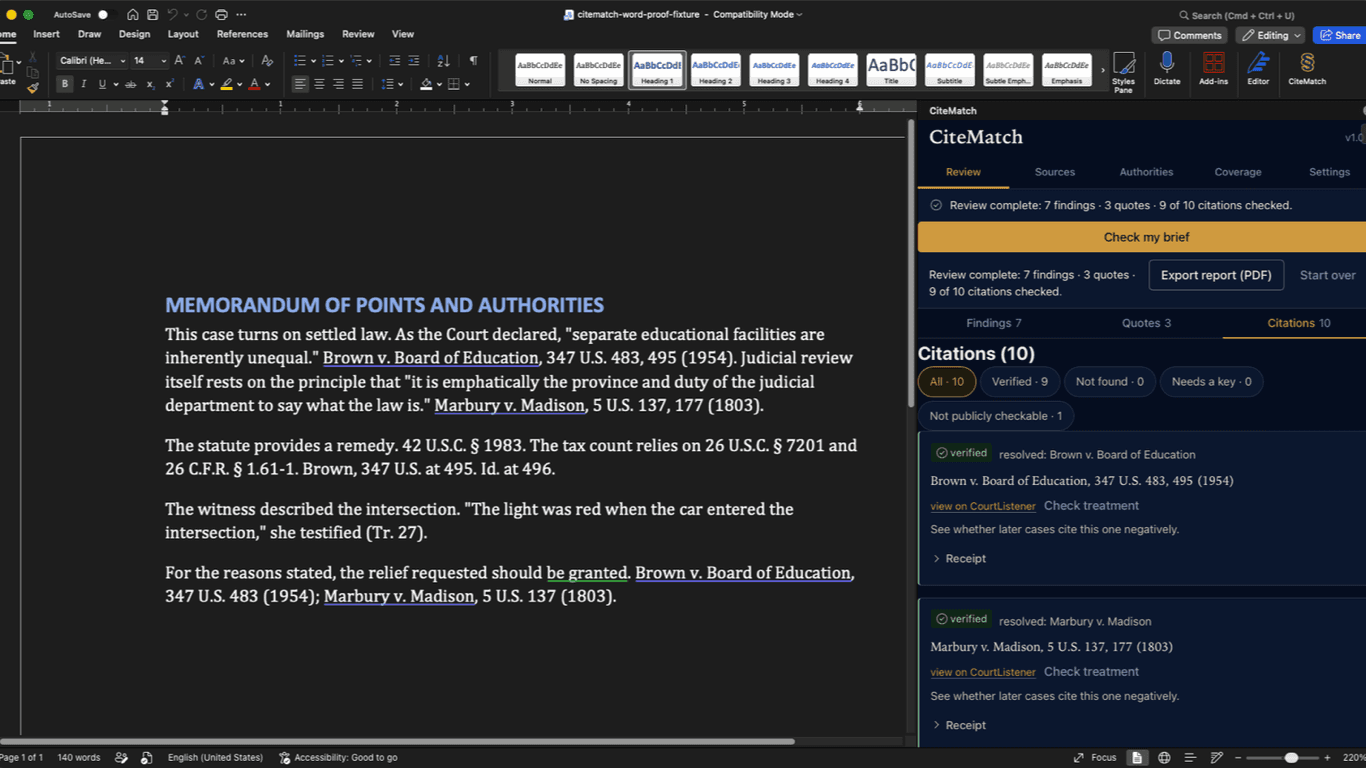Justify the text

point(357,84)
